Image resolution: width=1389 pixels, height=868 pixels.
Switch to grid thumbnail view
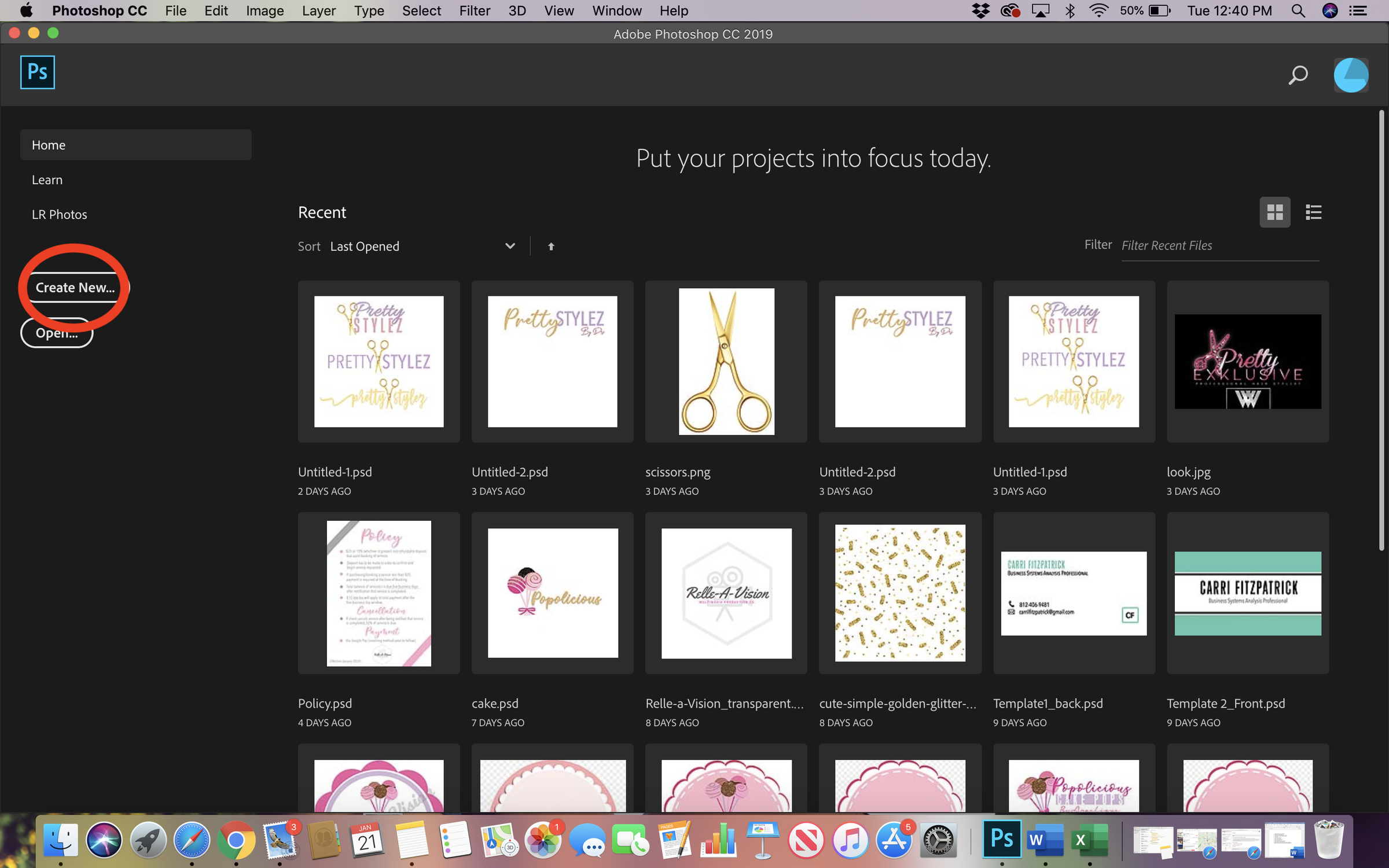[x=1274, y=212]
